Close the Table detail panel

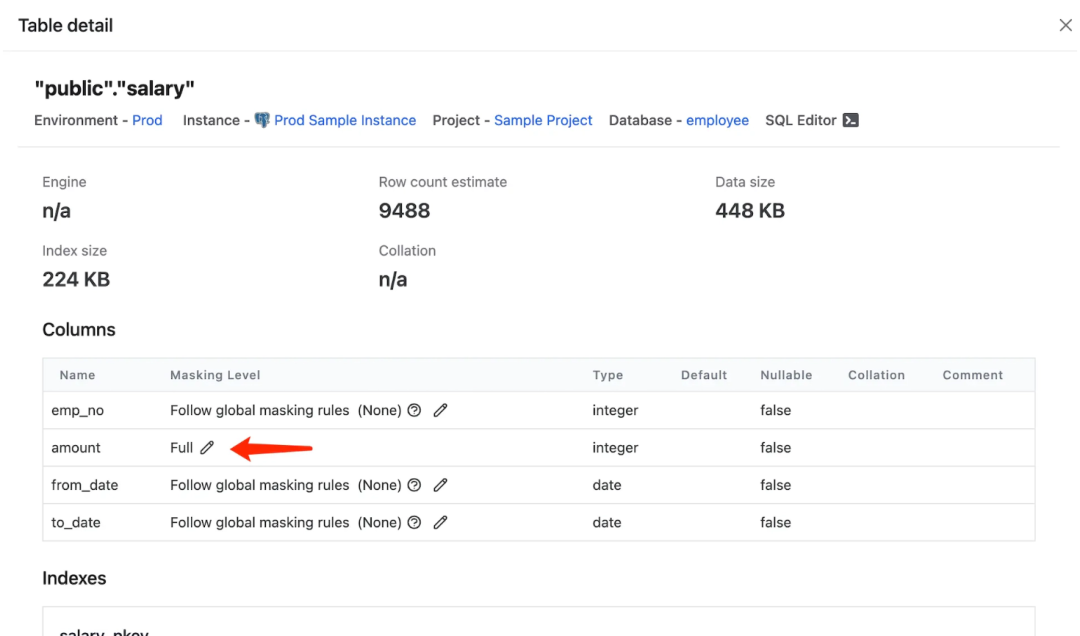point(1065,25)
